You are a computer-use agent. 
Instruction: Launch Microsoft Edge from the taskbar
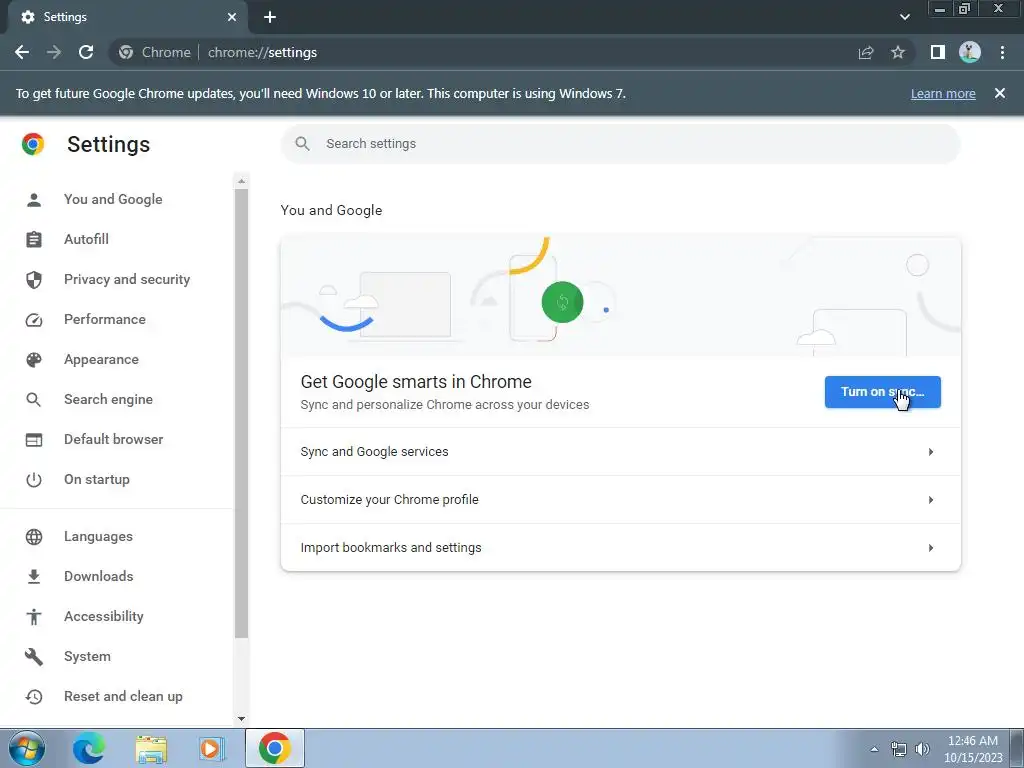pyautogui.click(x=89, y=748)
